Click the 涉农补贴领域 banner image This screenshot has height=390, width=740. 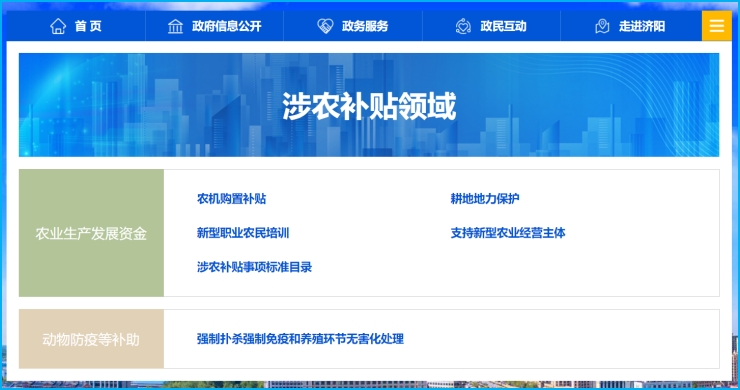(x=369, y=105)
